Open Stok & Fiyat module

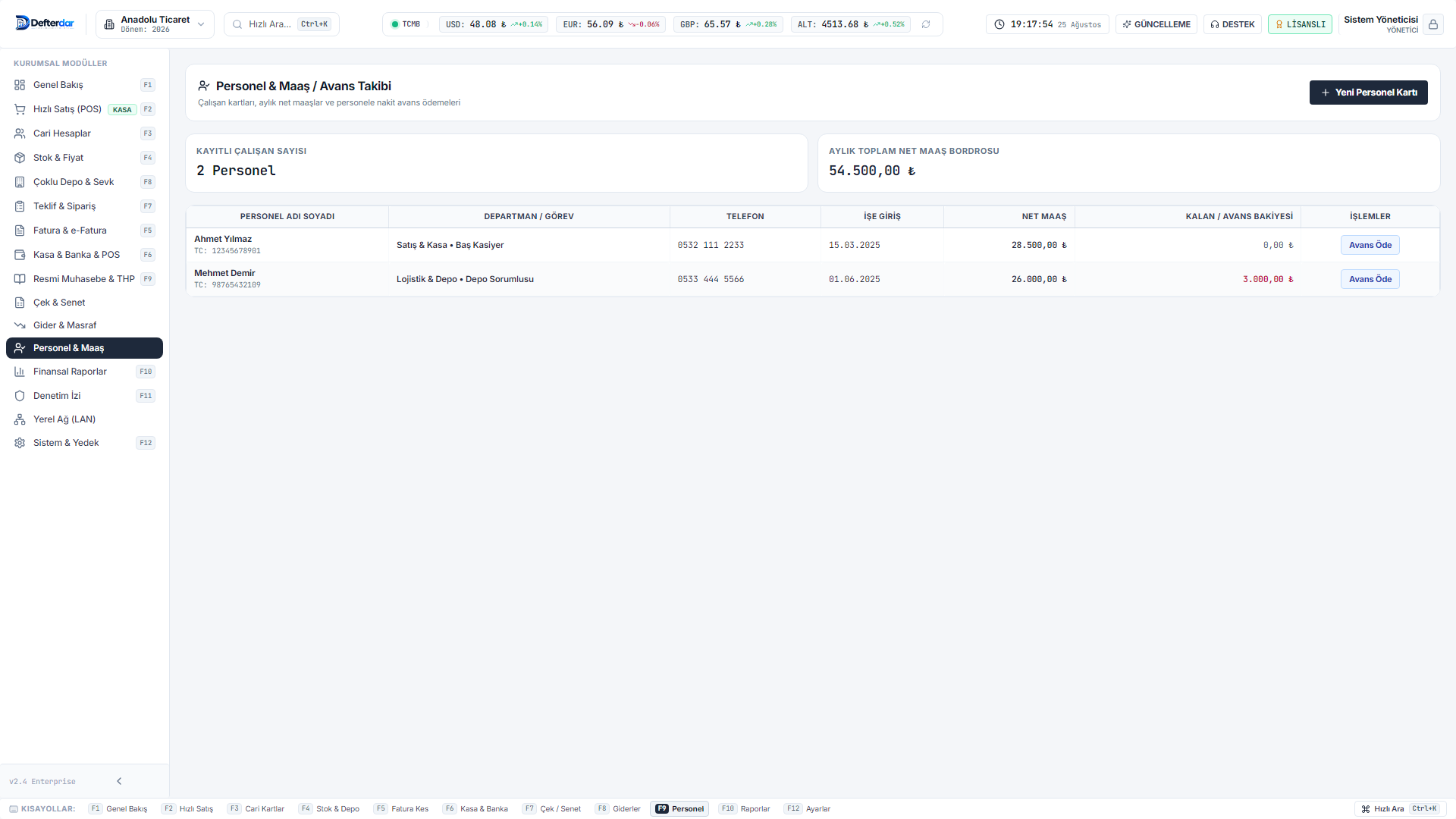coord(84,158)
